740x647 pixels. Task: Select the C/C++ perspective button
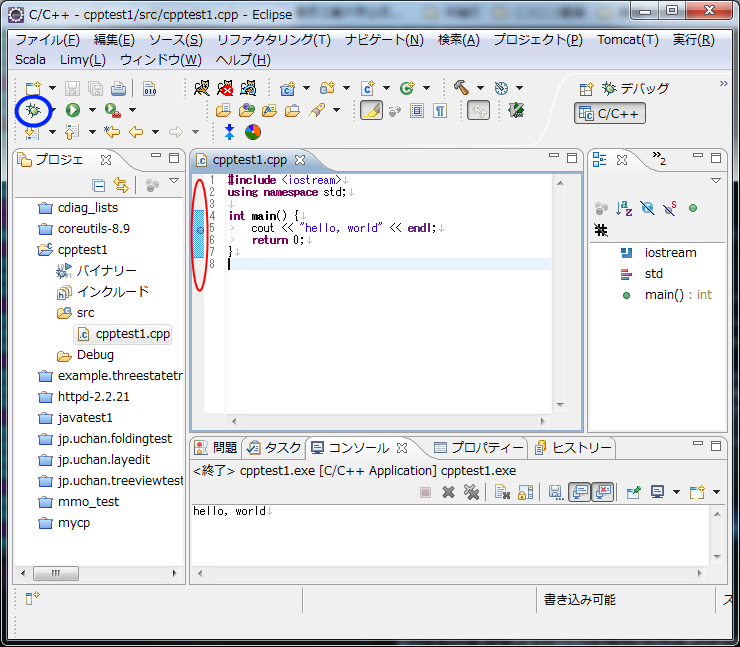[x=610, y=113]
